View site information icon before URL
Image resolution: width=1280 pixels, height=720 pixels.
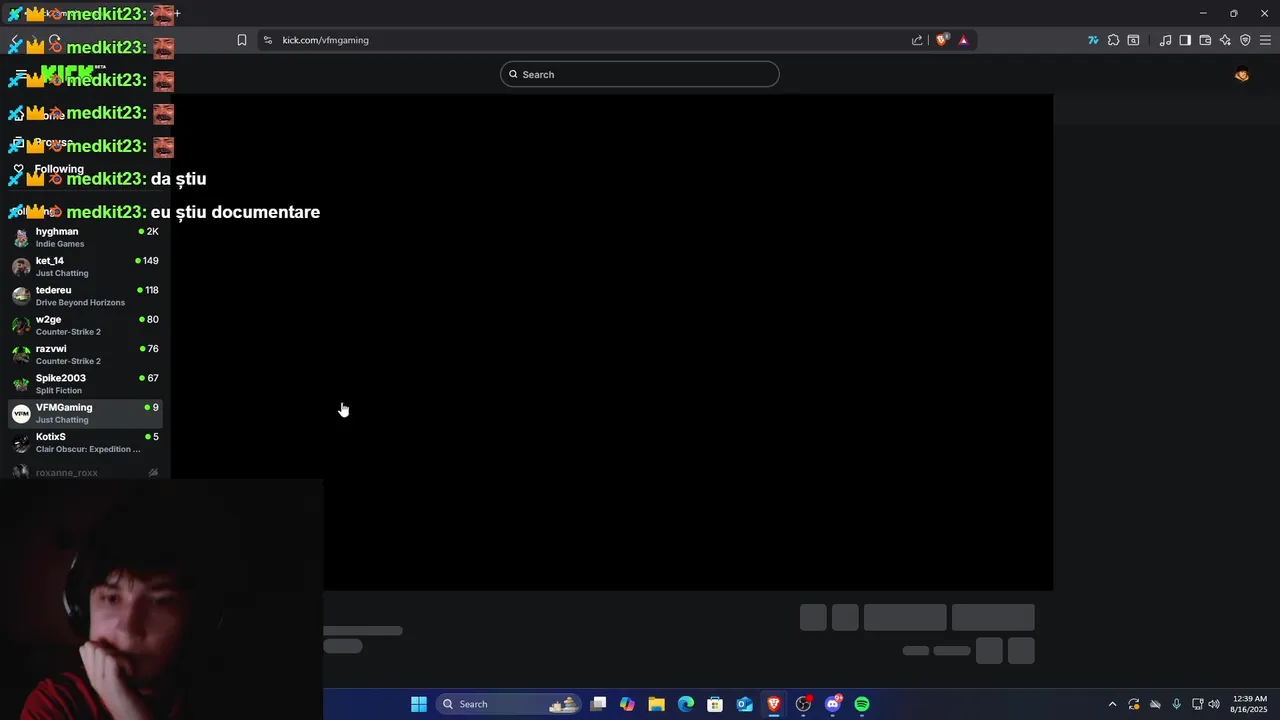267,40
